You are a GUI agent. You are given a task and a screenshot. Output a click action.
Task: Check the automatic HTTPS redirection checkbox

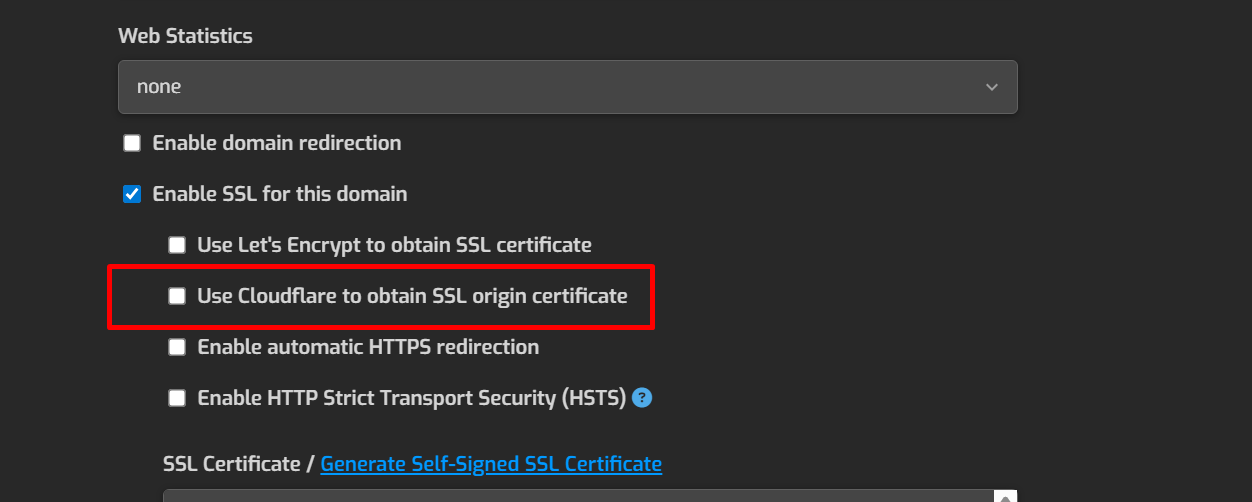point(177,347)
